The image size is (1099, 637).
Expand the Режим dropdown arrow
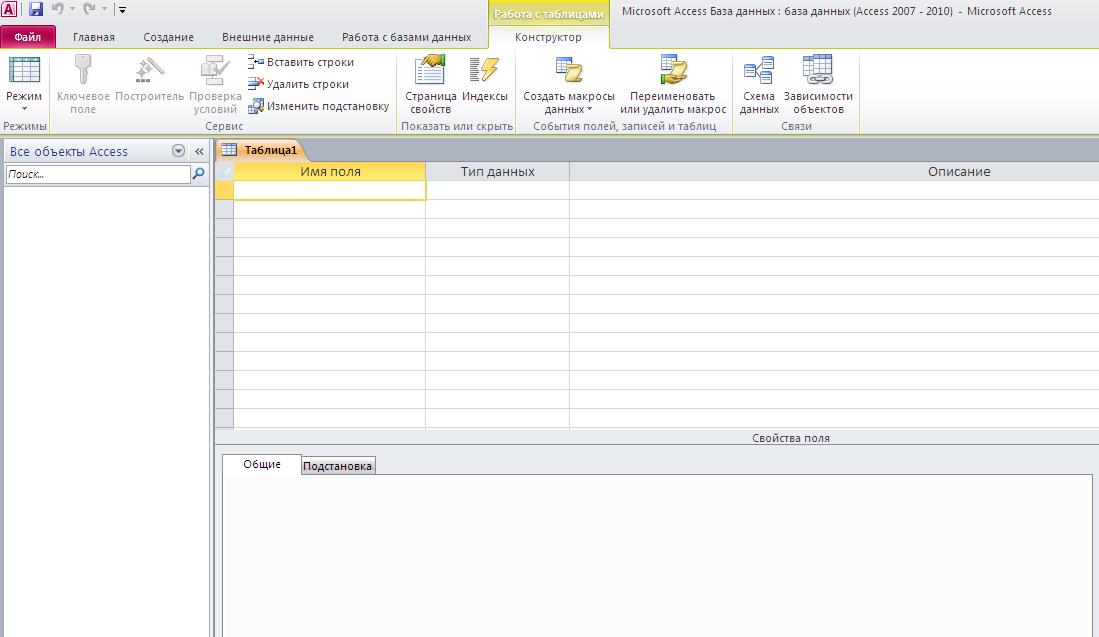point(24,109)
